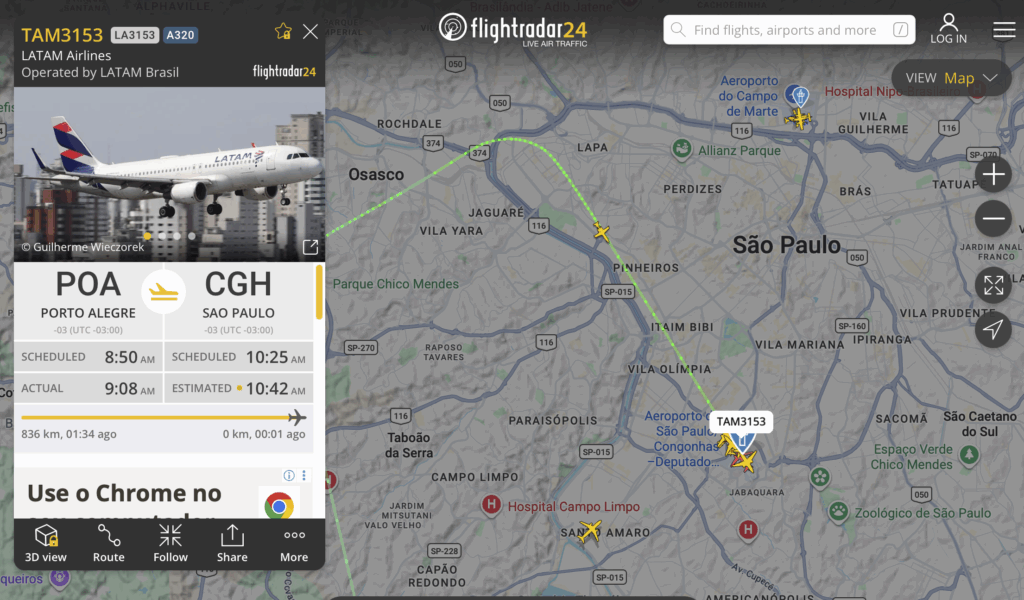Close the TAM3153 flight panel
Viewport: 1024px width, 600px height.
pos(310,31)
